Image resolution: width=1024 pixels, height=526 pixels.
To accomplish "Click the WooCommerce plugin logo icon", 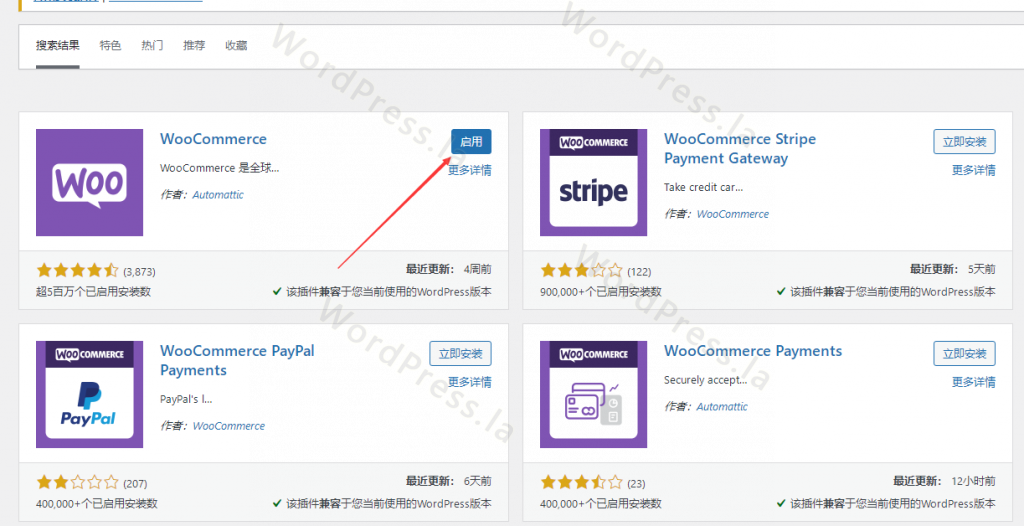I will 89,182.
